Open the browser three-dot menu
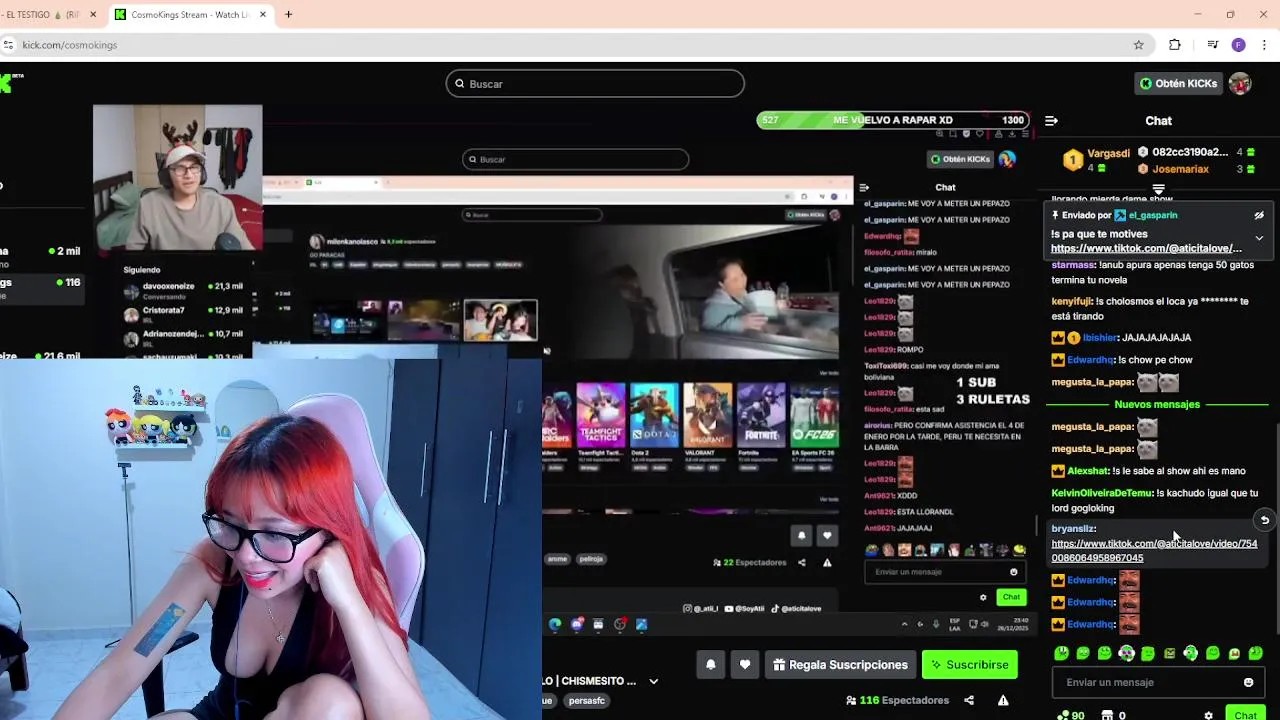1280x720 pixels. [x=1265, y=45]
